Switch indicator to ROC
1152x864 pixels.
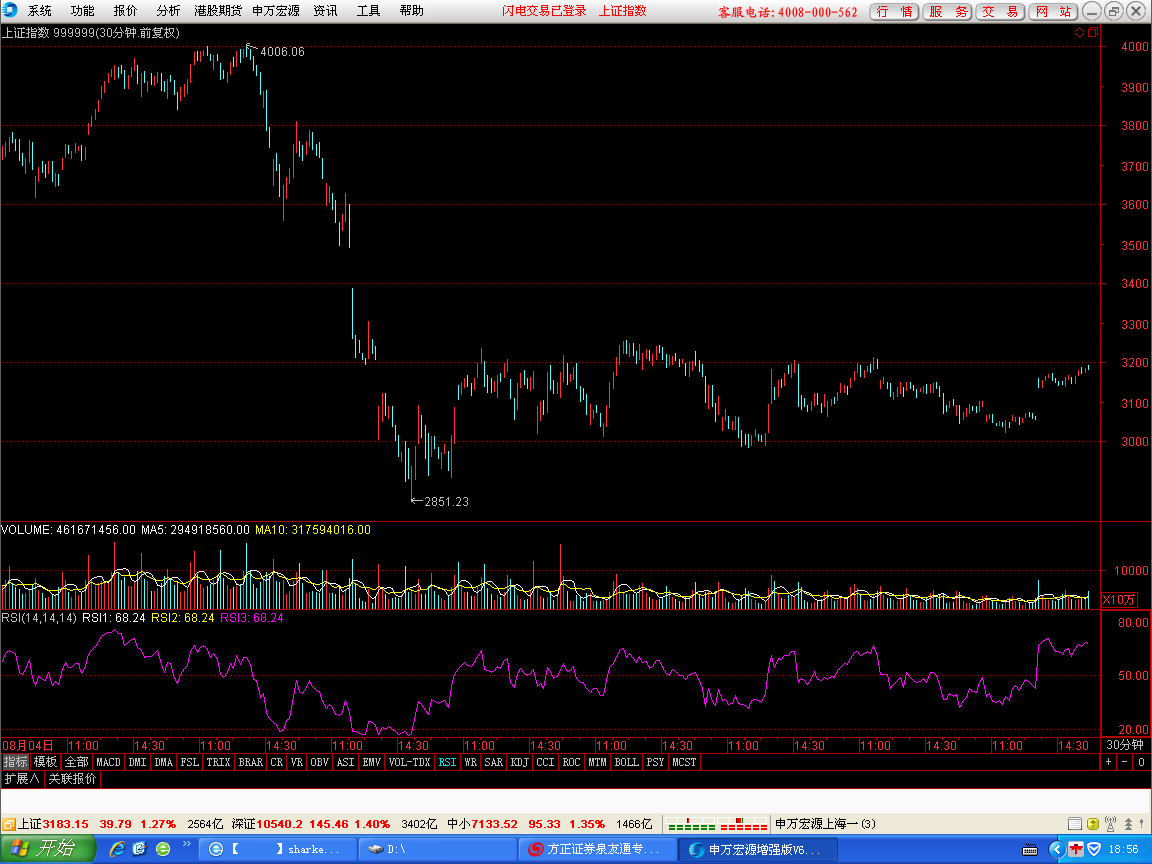pyautogui.click(x=572, y=762)
